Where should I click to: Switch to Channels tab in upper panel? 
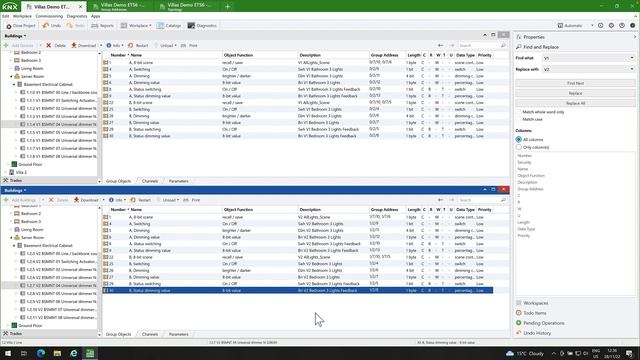click(150, 181)
